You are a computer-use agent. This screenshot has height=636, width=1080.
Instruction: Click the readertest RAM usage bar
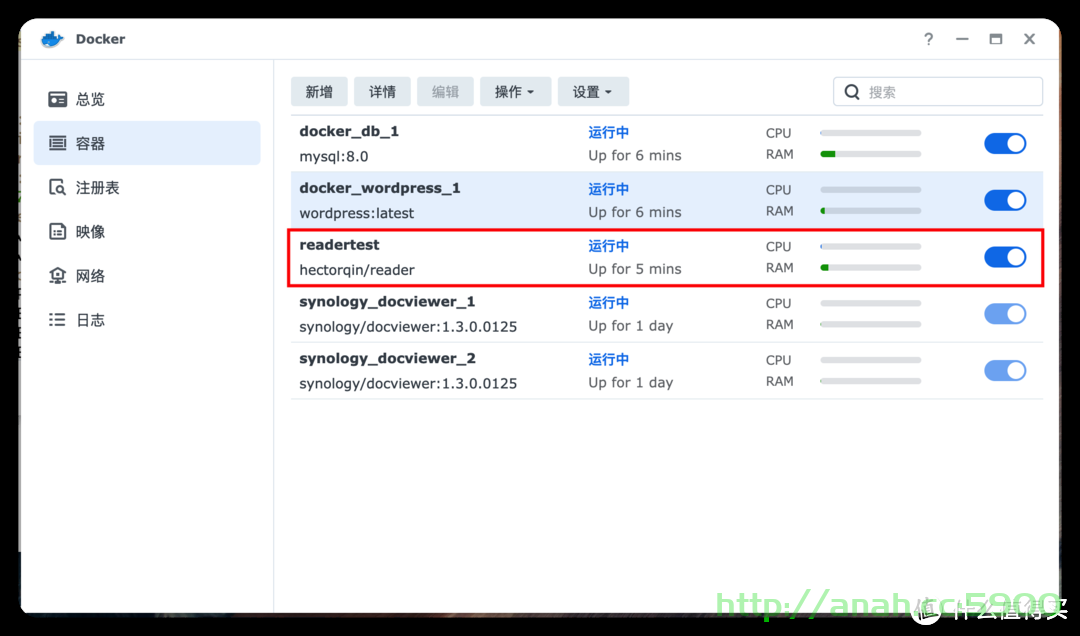pos(871,267)
